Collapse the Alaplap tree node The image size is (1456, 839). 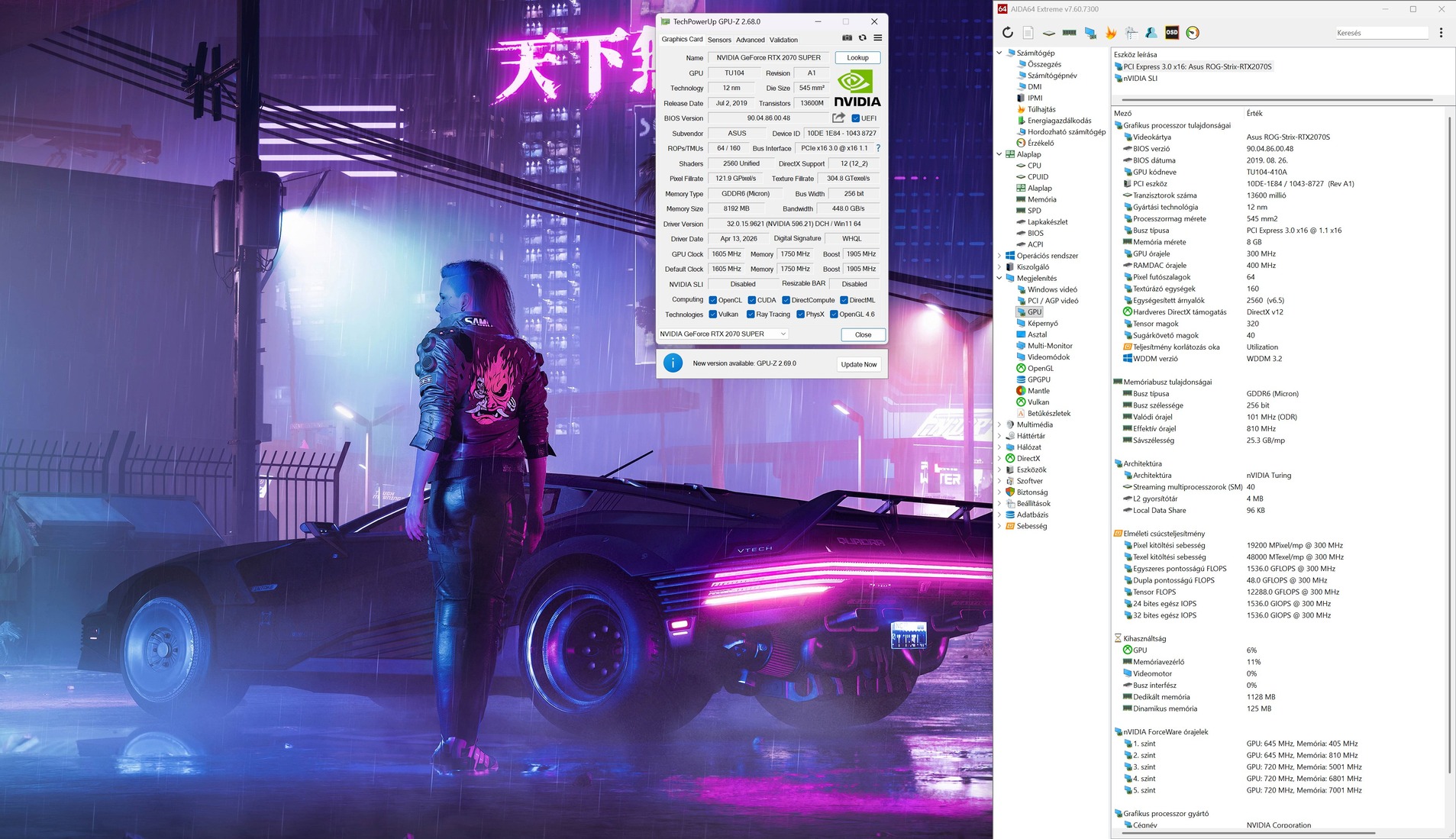[x=999, y=154]
